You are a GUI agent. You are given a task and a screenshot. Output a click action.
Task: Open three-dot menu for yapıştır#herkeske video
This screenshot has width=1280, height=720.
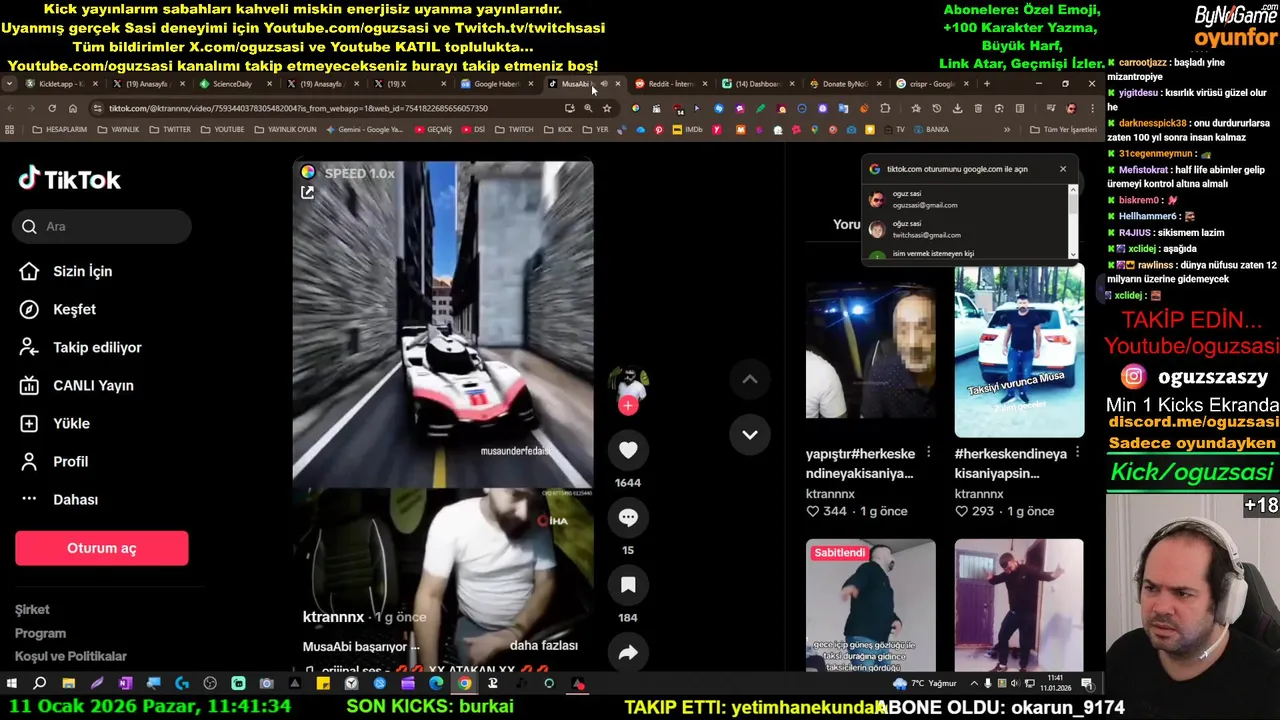(929, 452)
